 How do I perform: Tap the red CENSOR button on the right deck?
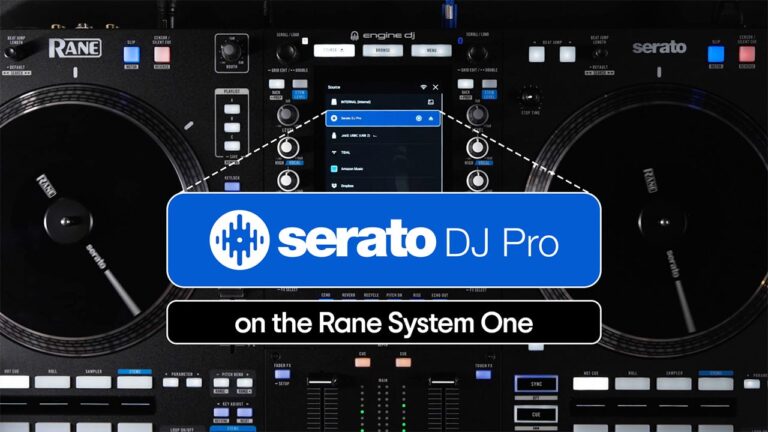[x=746, y=54]
